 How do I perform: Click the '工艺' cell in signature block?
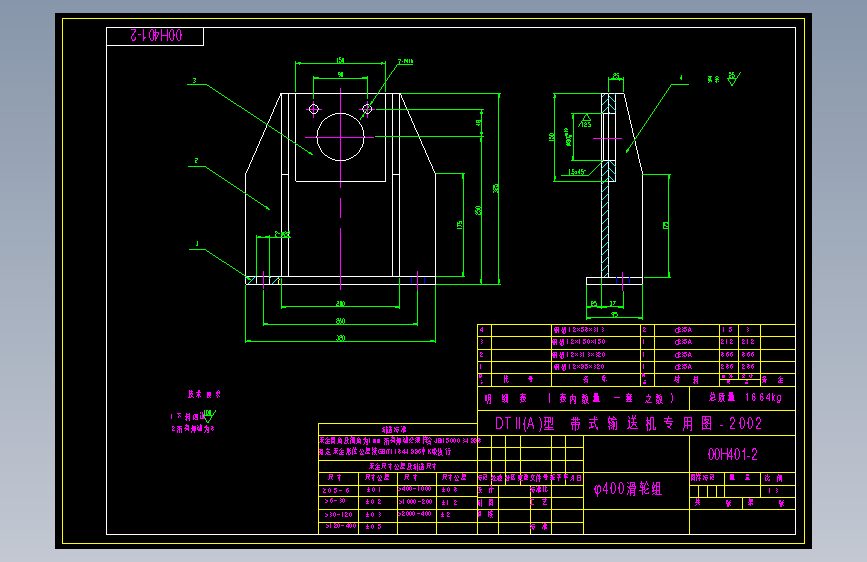tap(539, 502)
